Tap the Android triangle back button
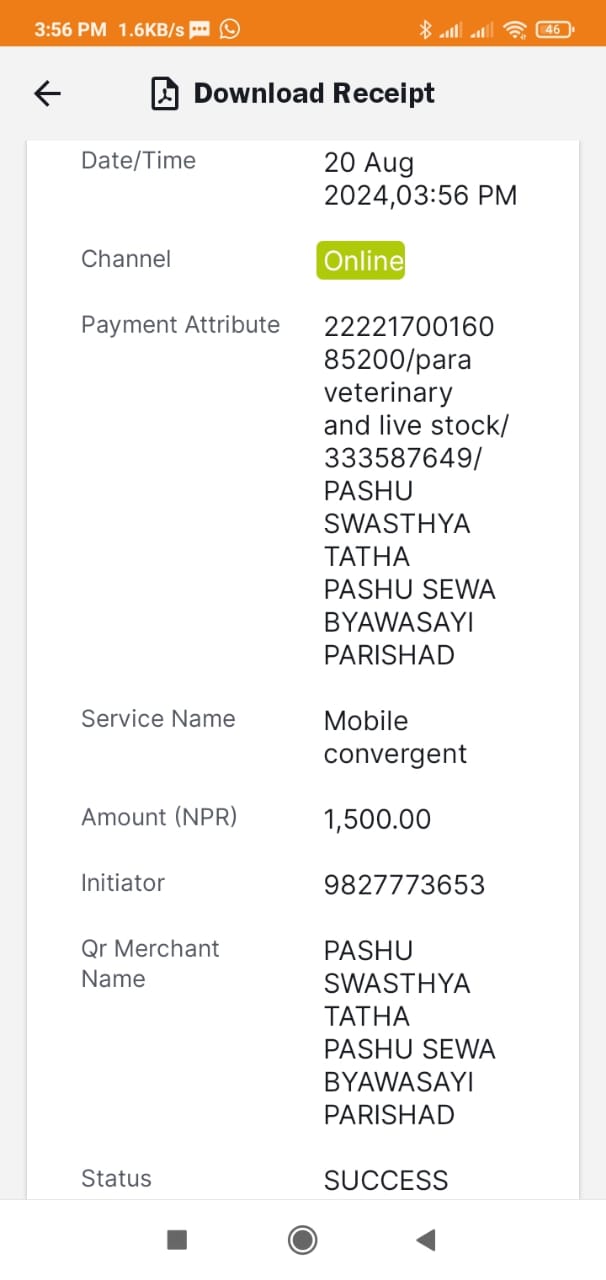Viewport: 606px width, 1280px height. 426,1240
